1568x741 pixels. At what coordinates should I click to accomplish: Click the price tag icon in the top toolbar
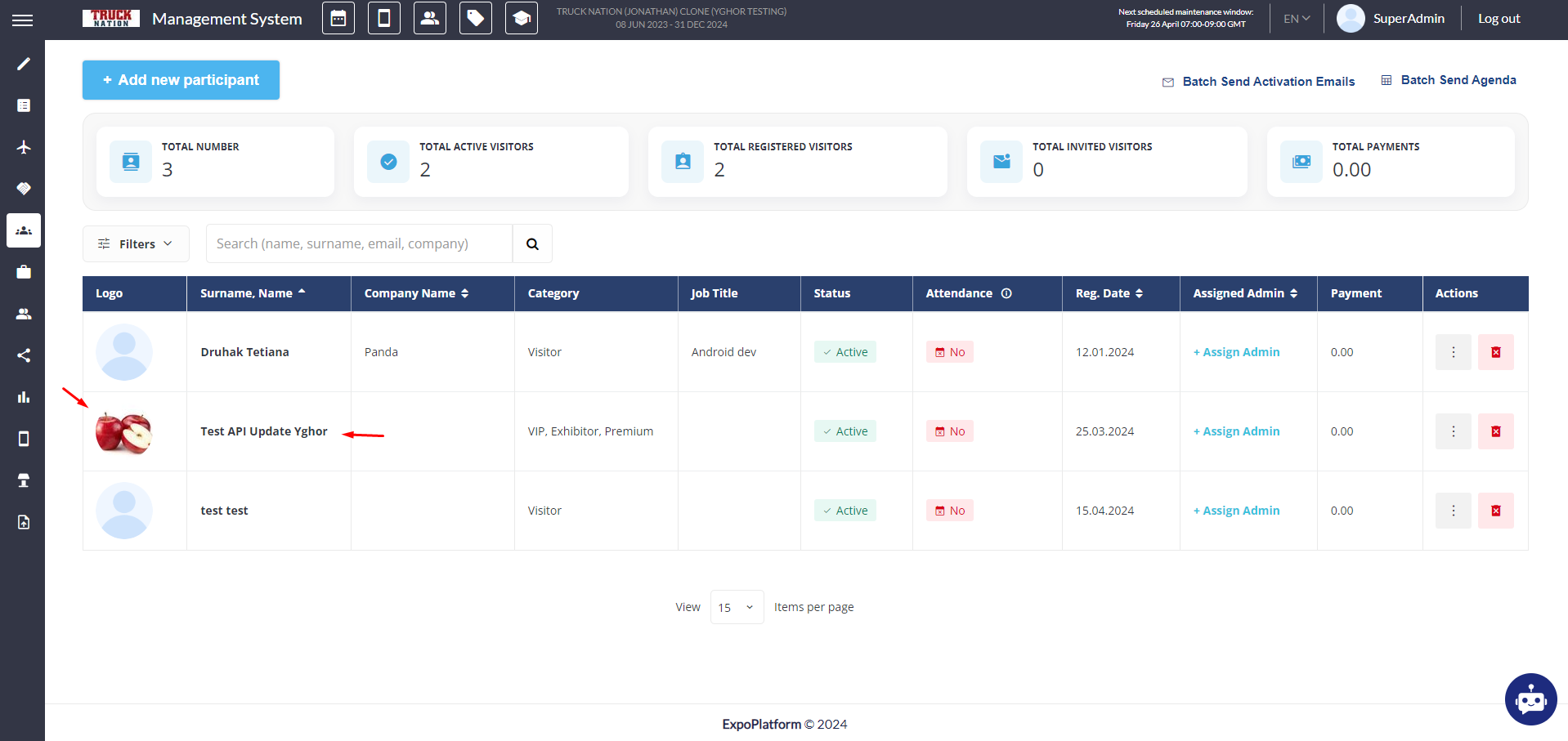(x=476, y=18)
